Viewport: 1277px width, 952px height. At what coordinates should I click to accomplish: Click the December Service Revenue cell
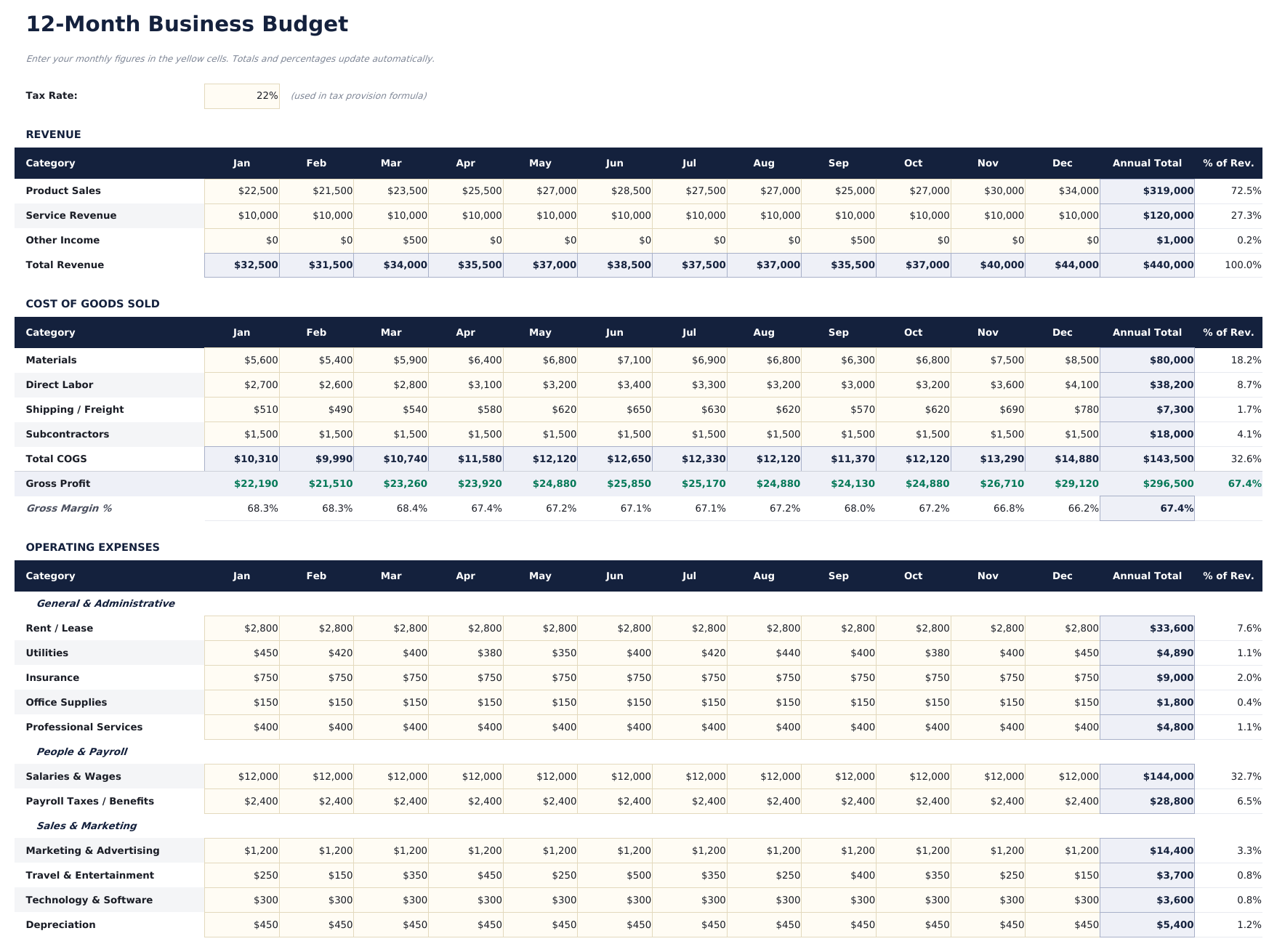coord(1063,215)
